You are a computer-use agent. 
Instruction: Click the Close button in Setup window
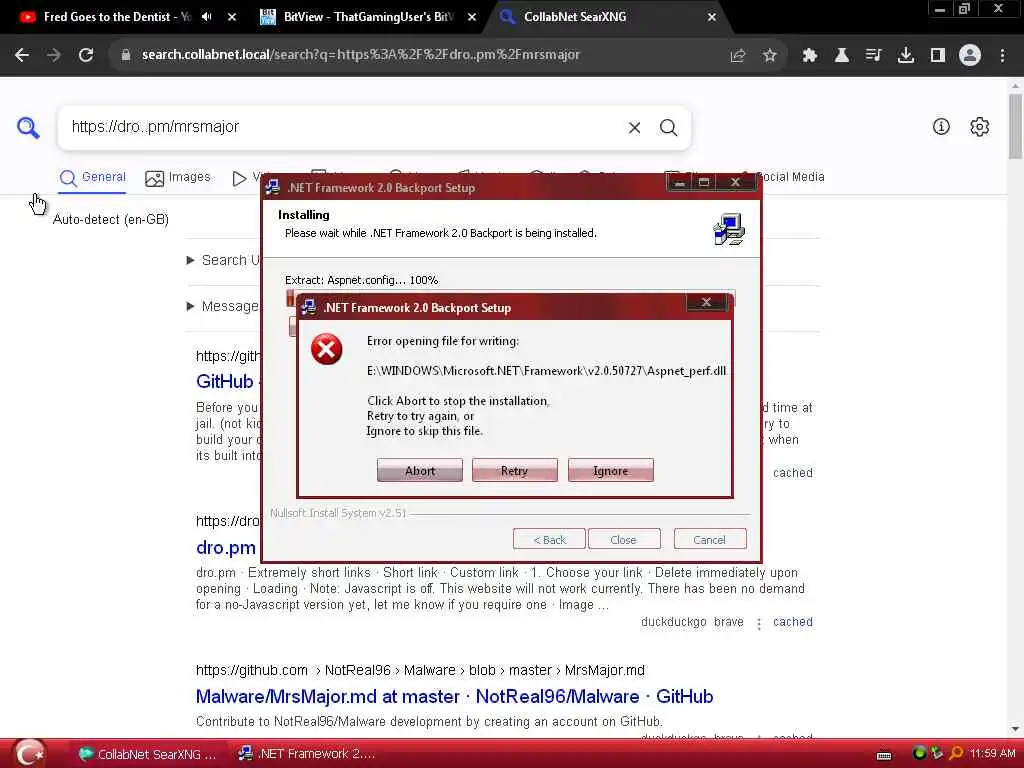[623, 539]
